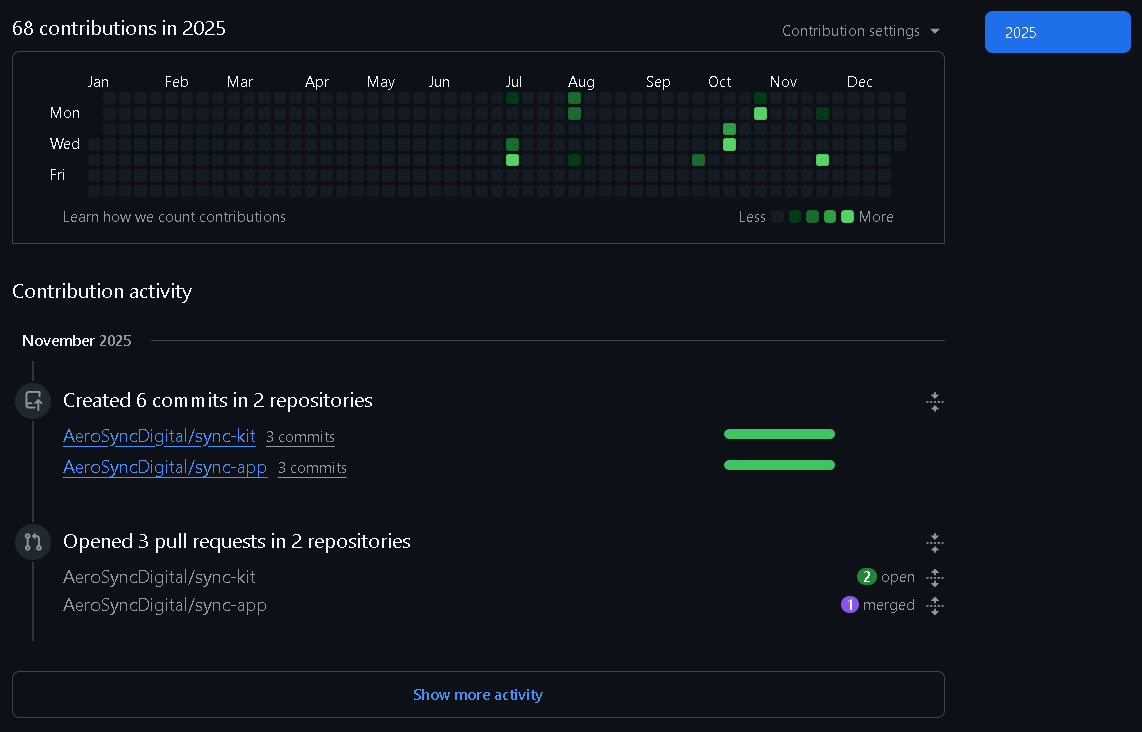The height and width of the screenshot is (732, 1142).
Task: Click the drag handle next to the commits section
Action: 935,401
